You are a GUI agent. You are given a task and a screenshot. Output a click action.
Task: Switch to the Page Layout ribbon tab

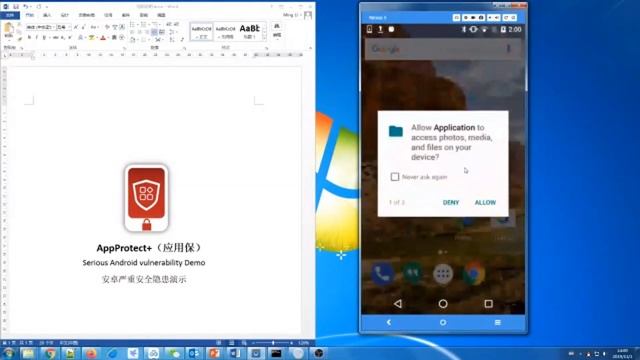(x=86, y=15)
